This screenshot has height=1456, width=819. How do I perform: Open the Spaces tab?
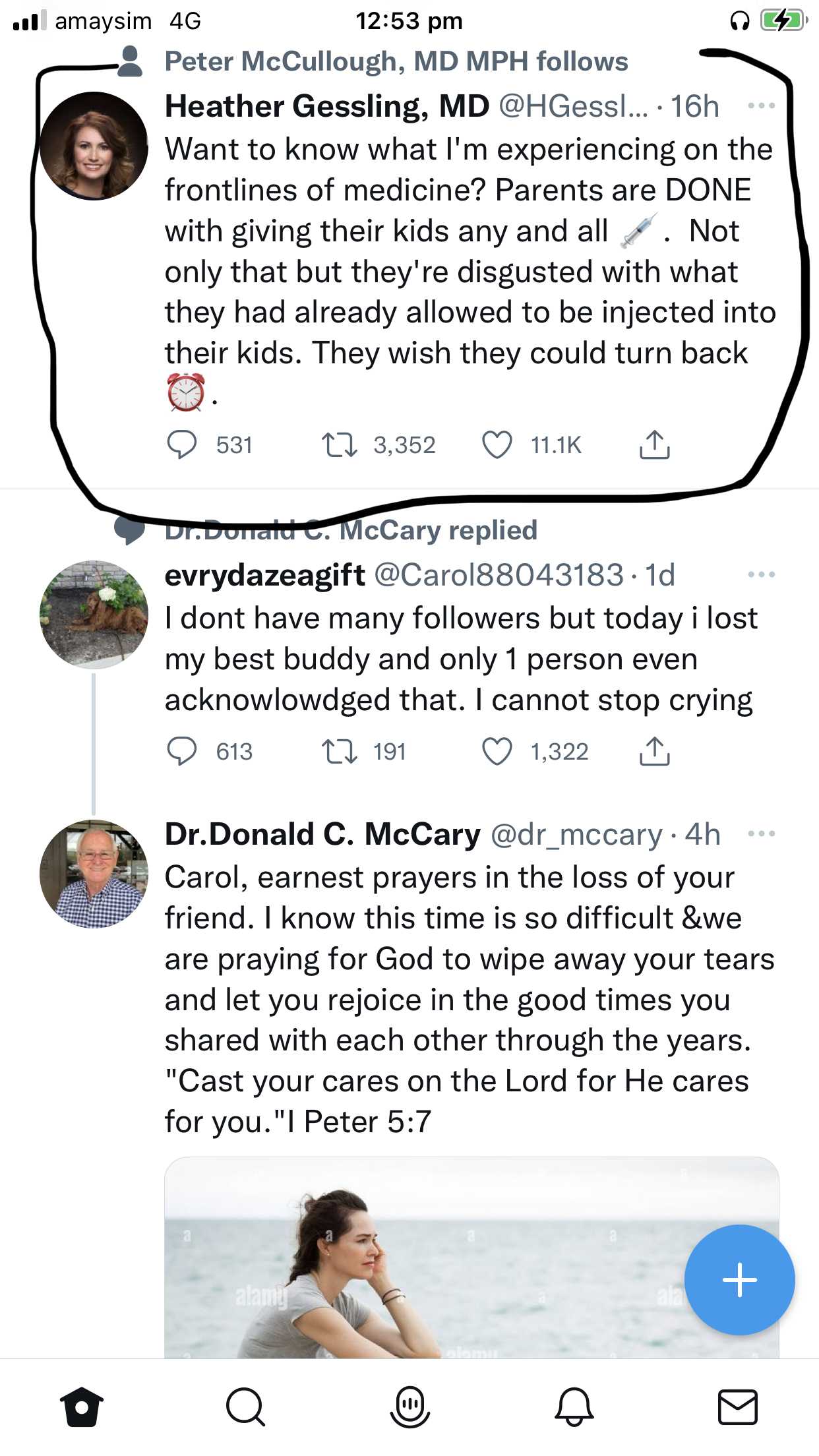pos(409,1407)
